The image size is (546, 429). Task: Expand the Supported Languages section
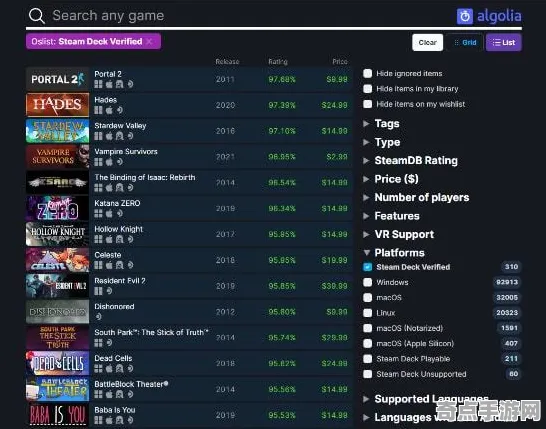tap(426, 399)
